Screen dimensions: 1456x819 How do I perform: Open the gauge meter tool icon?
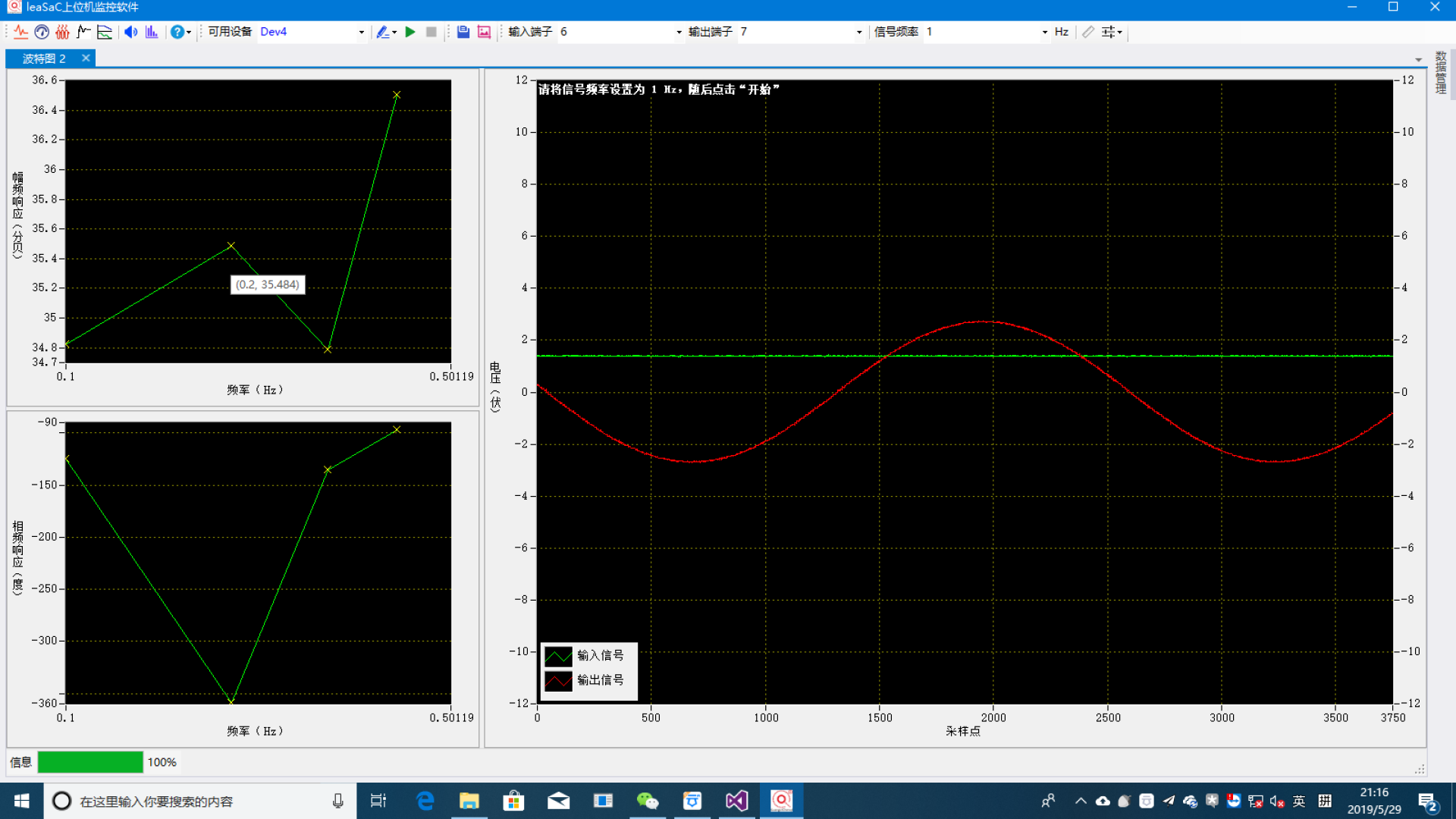point(42,32)
